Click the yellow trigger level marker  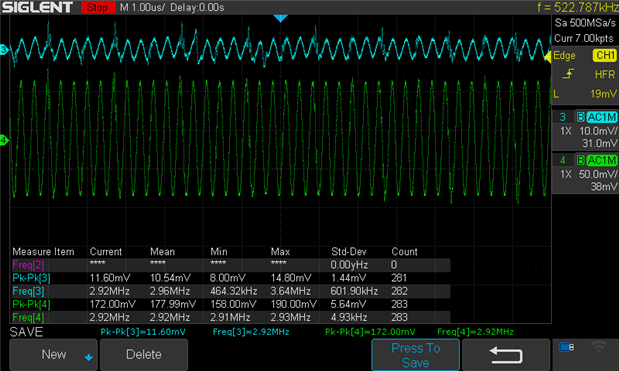[x=548, y=57]
